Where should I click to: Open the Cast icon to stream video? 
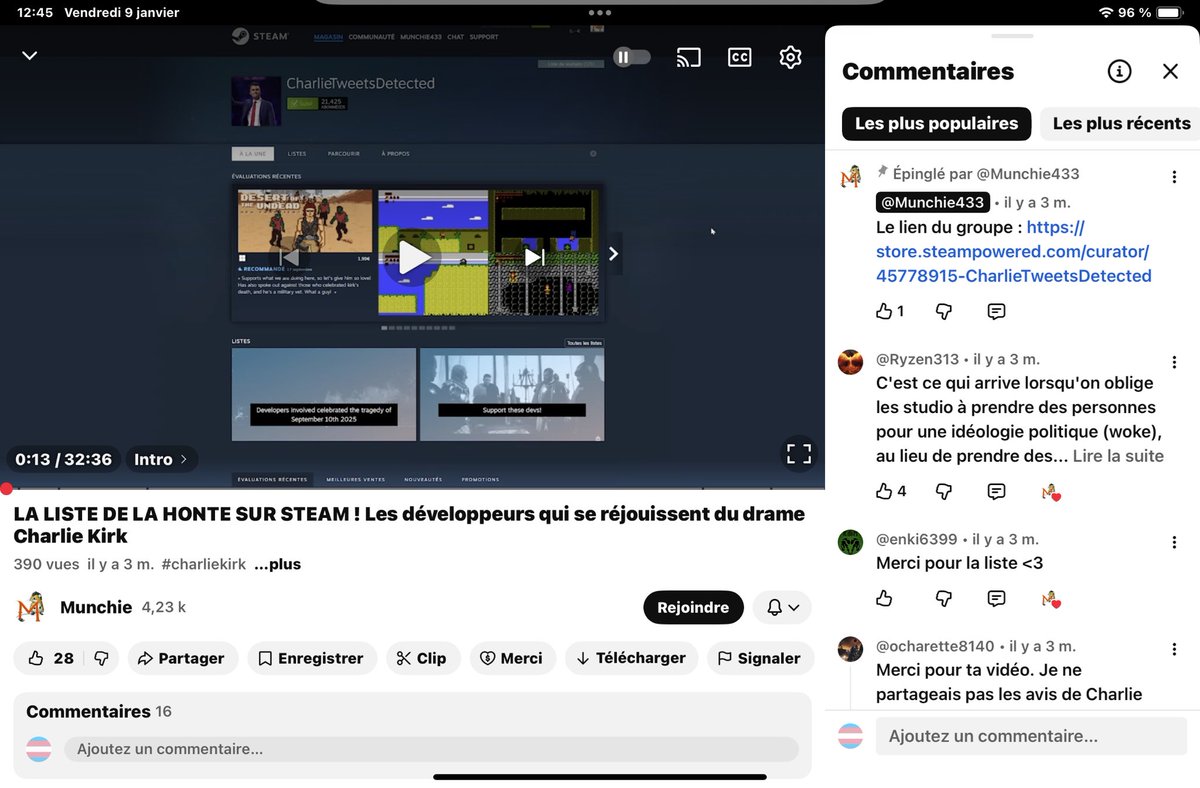click(688, 57)
